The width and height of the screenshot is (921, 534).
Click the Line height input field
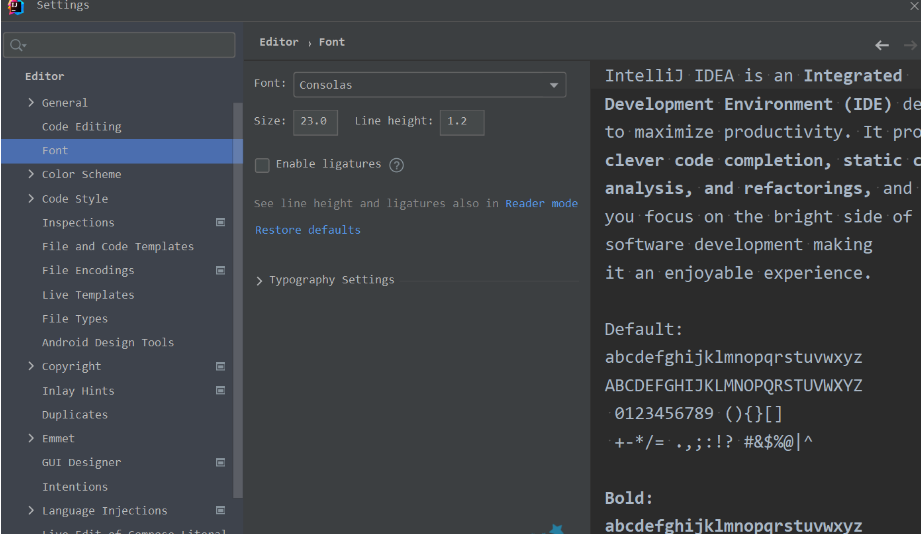461,122
